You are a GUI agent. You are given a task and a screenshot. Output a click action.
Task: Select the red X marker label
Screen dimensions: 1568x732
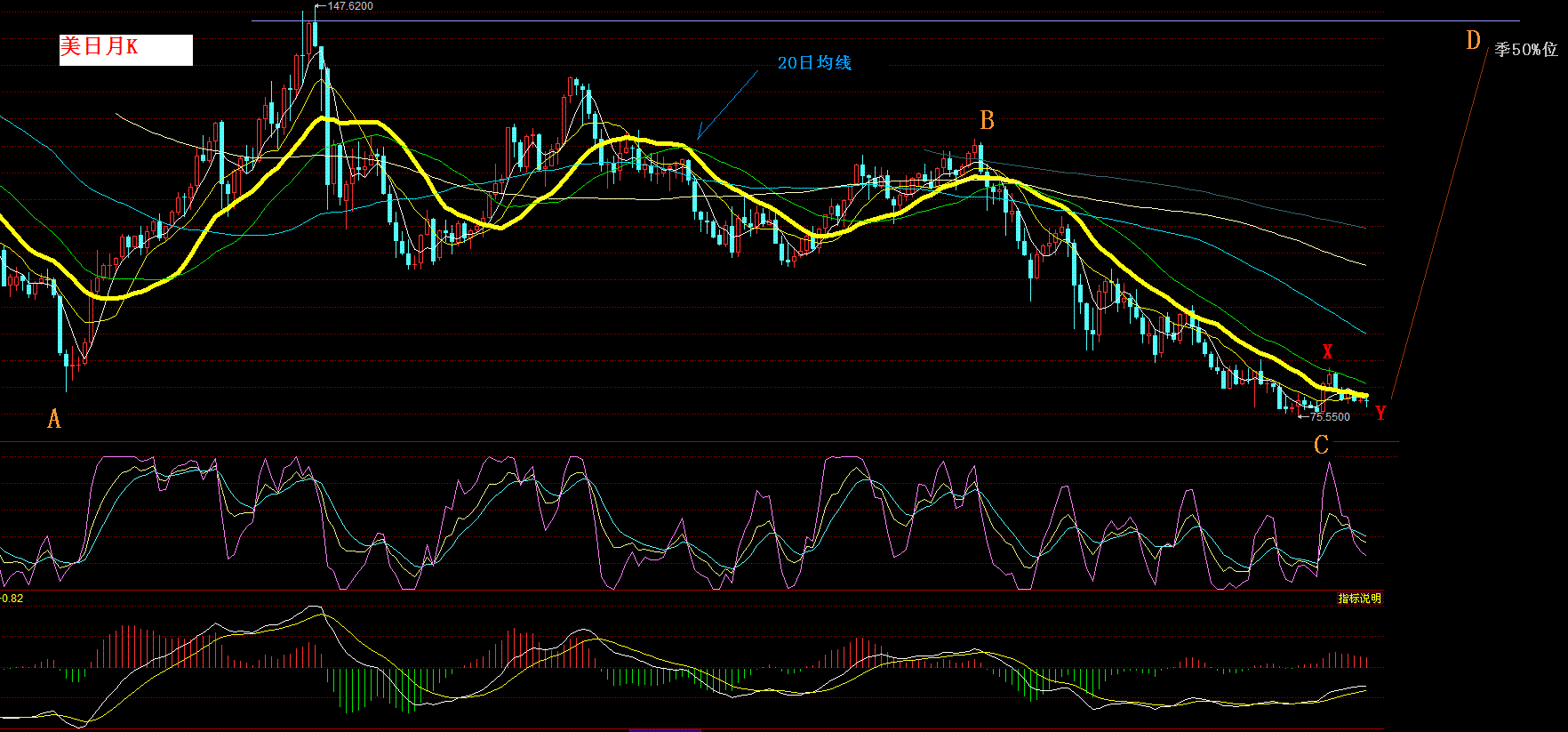[1327, 352]
